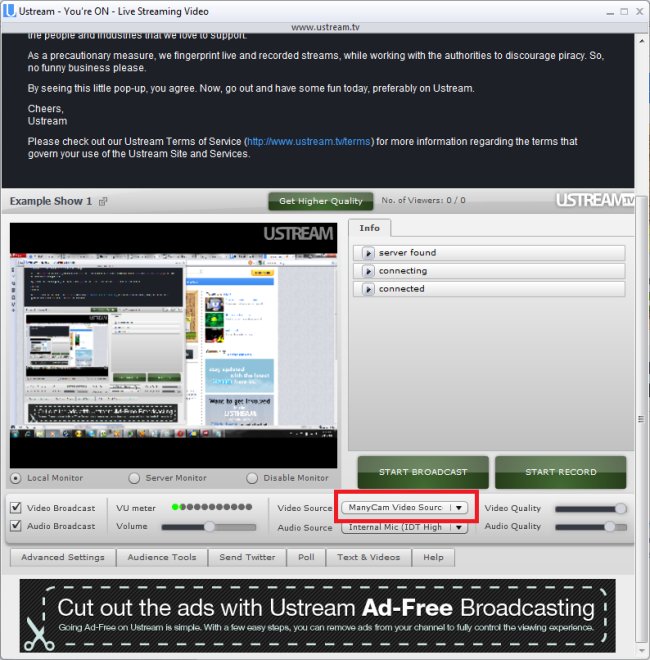Uncheck the Audio Broadcast checkbox
The width and height of the screenshot is (650, 660).
(x=16, y=525)
